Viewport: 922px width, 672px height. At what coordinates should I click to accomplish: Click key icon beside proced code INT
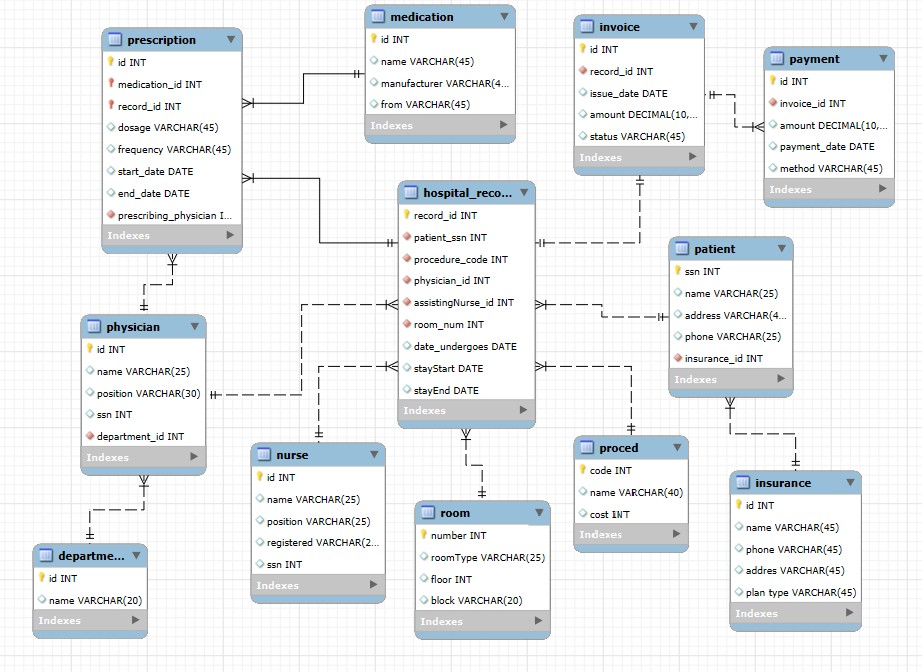[583, 469]
